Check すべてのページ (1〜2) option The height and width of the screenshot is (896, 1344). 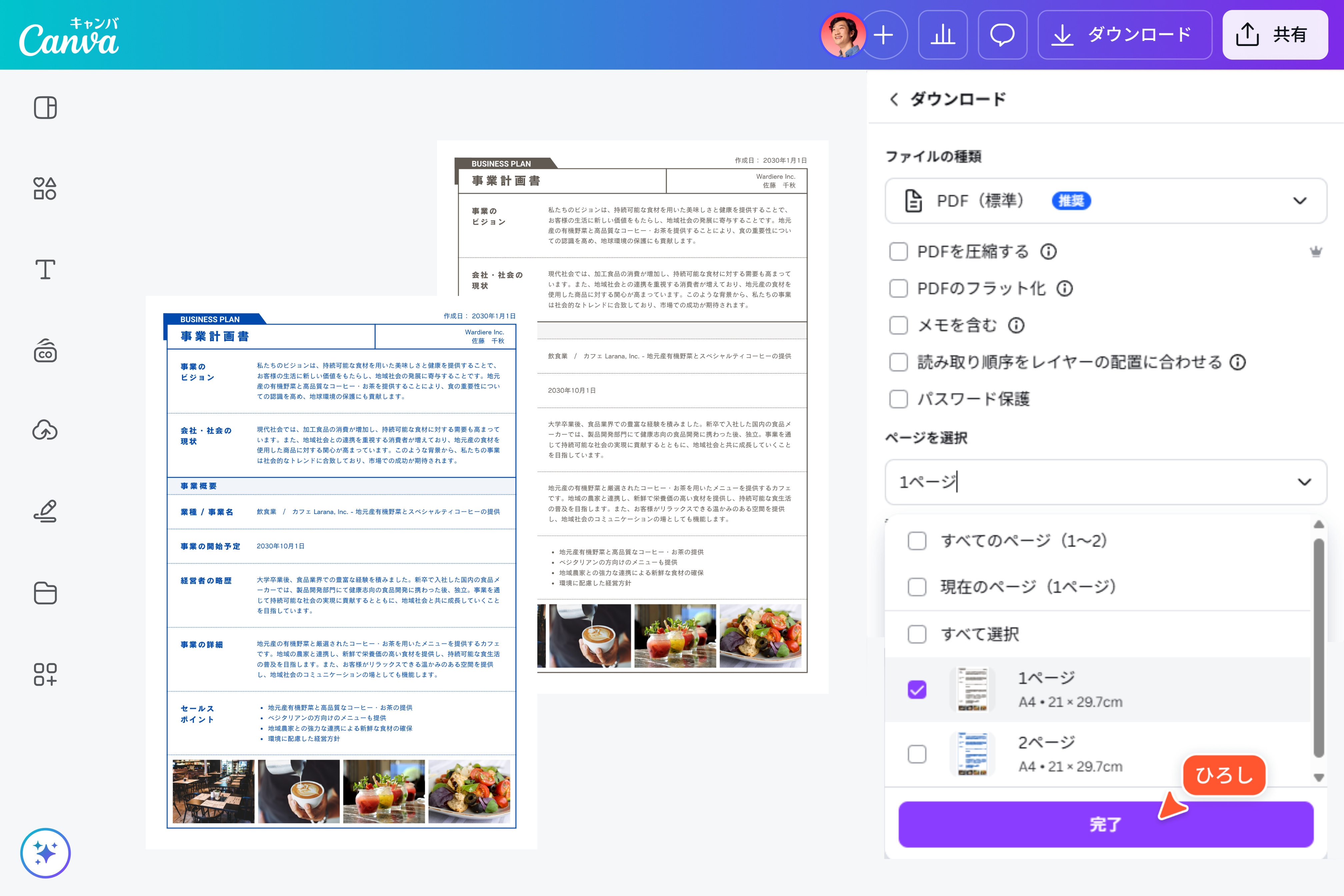point(917,541)
